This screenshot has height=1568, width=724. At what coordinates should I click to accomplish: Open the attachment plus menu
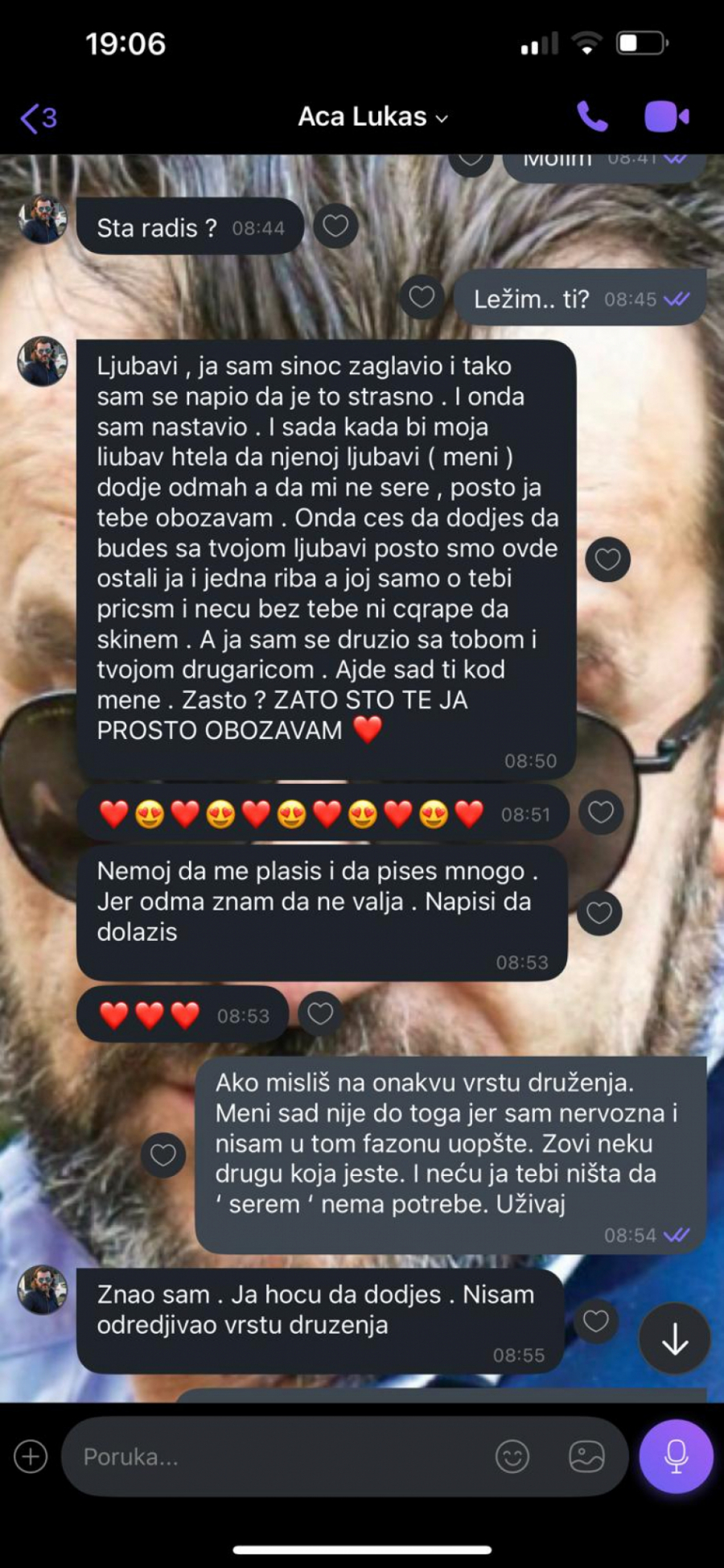tap(31, 1456)
